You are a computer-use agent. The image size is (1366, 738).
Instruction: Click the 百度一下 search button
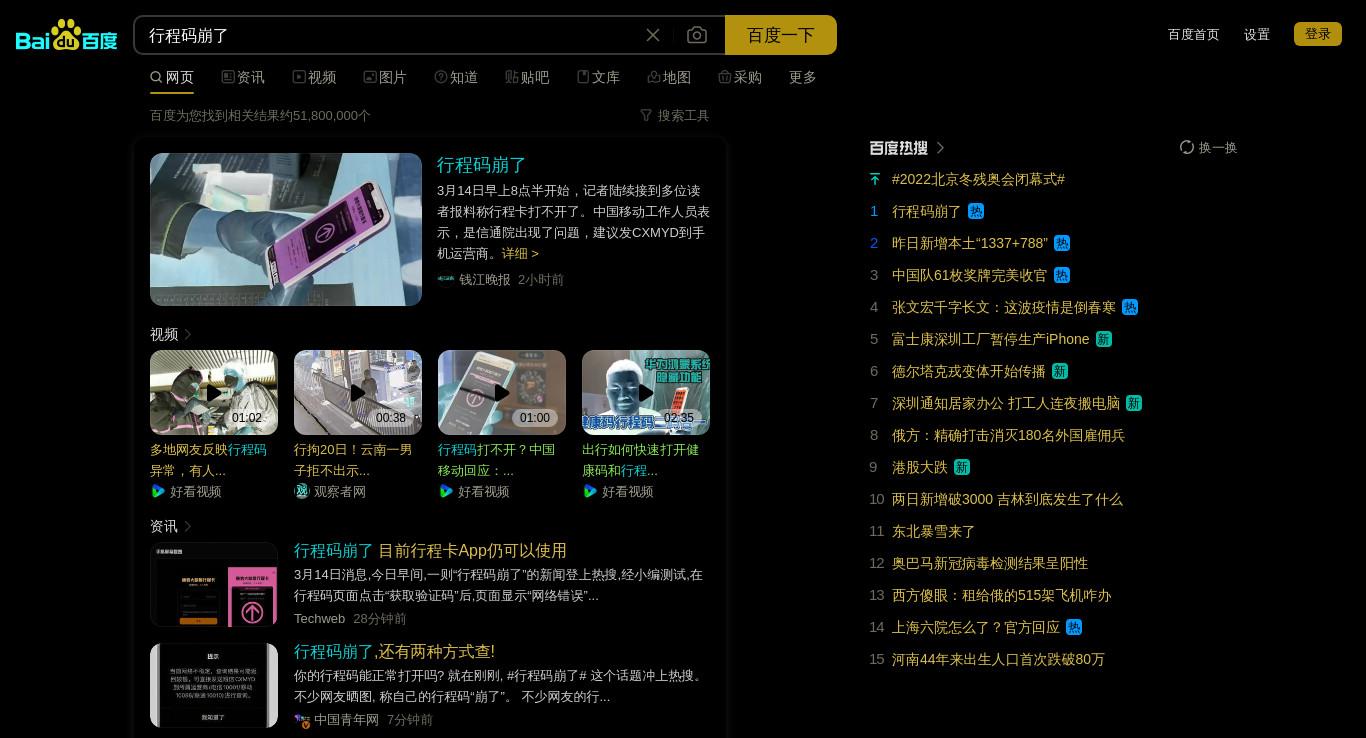pyautogui.click(x=781, y=35)
